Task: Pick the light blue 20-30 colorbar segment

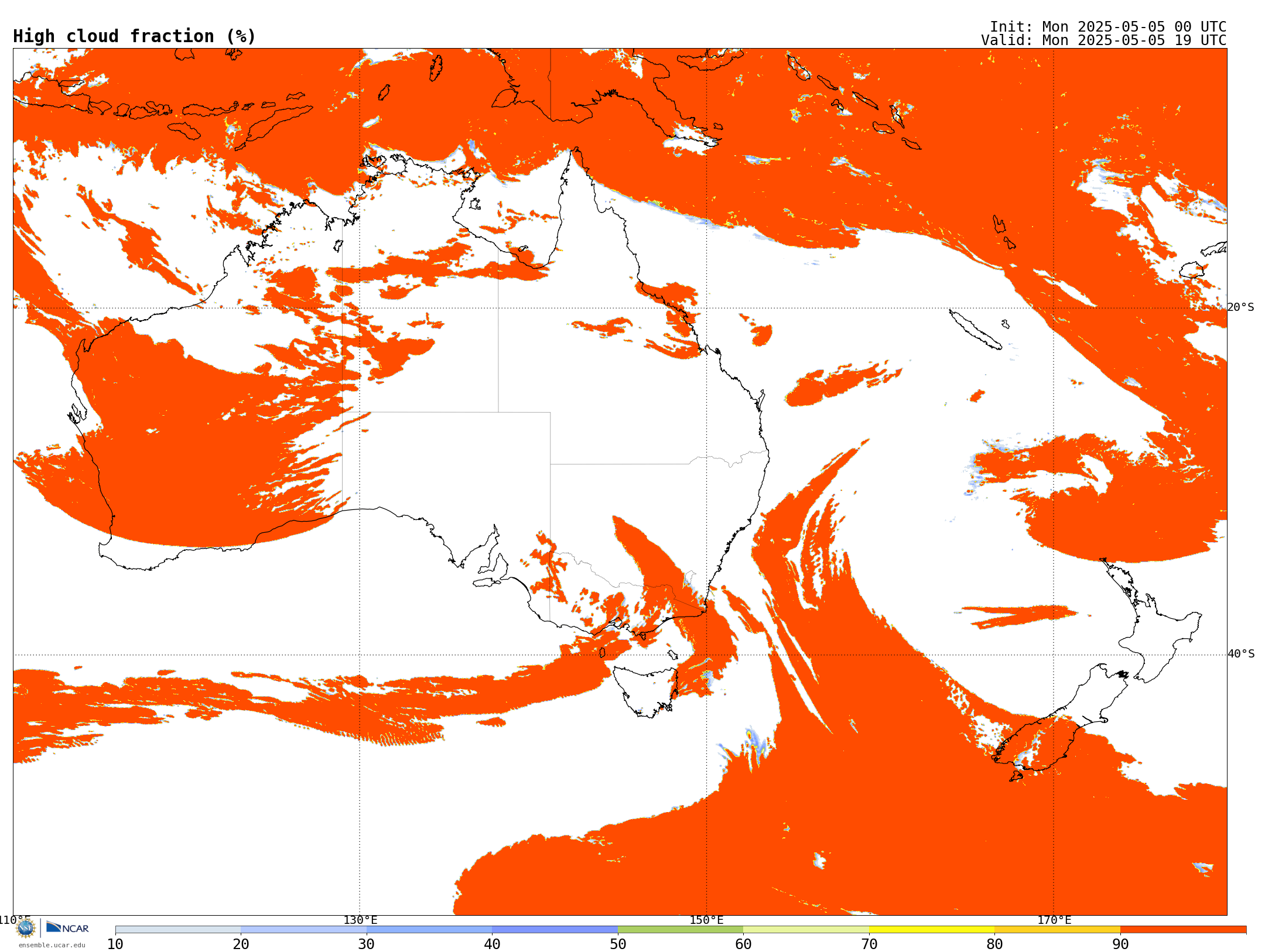Action: 303,930
